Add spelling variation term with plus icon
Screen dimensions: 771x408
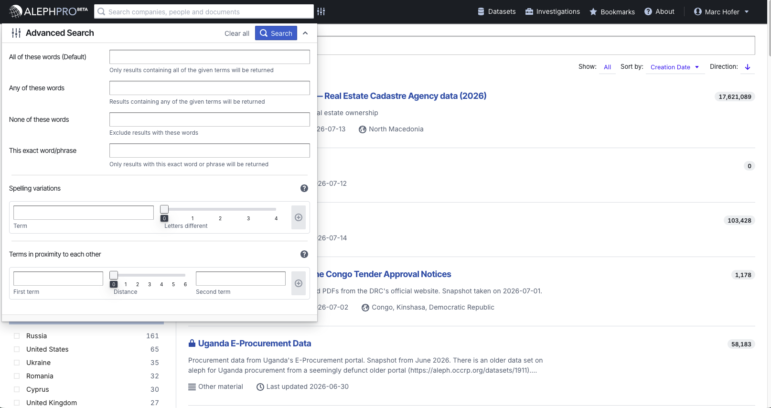pos(298,217)
